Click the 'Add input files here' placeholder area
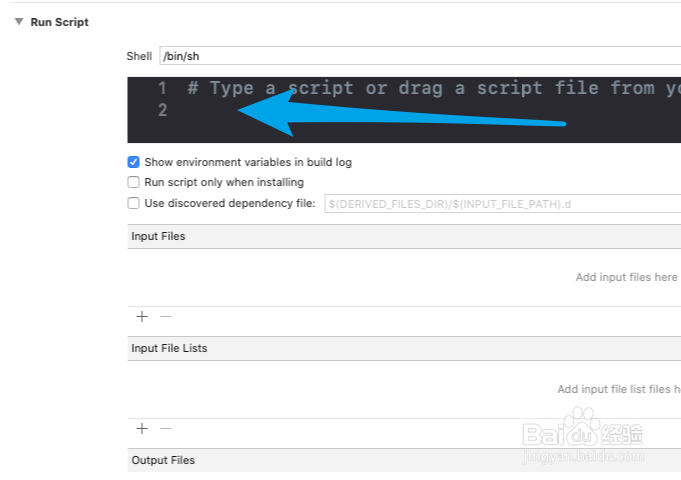The image size is (681, 480). click(x=626, y=277)
